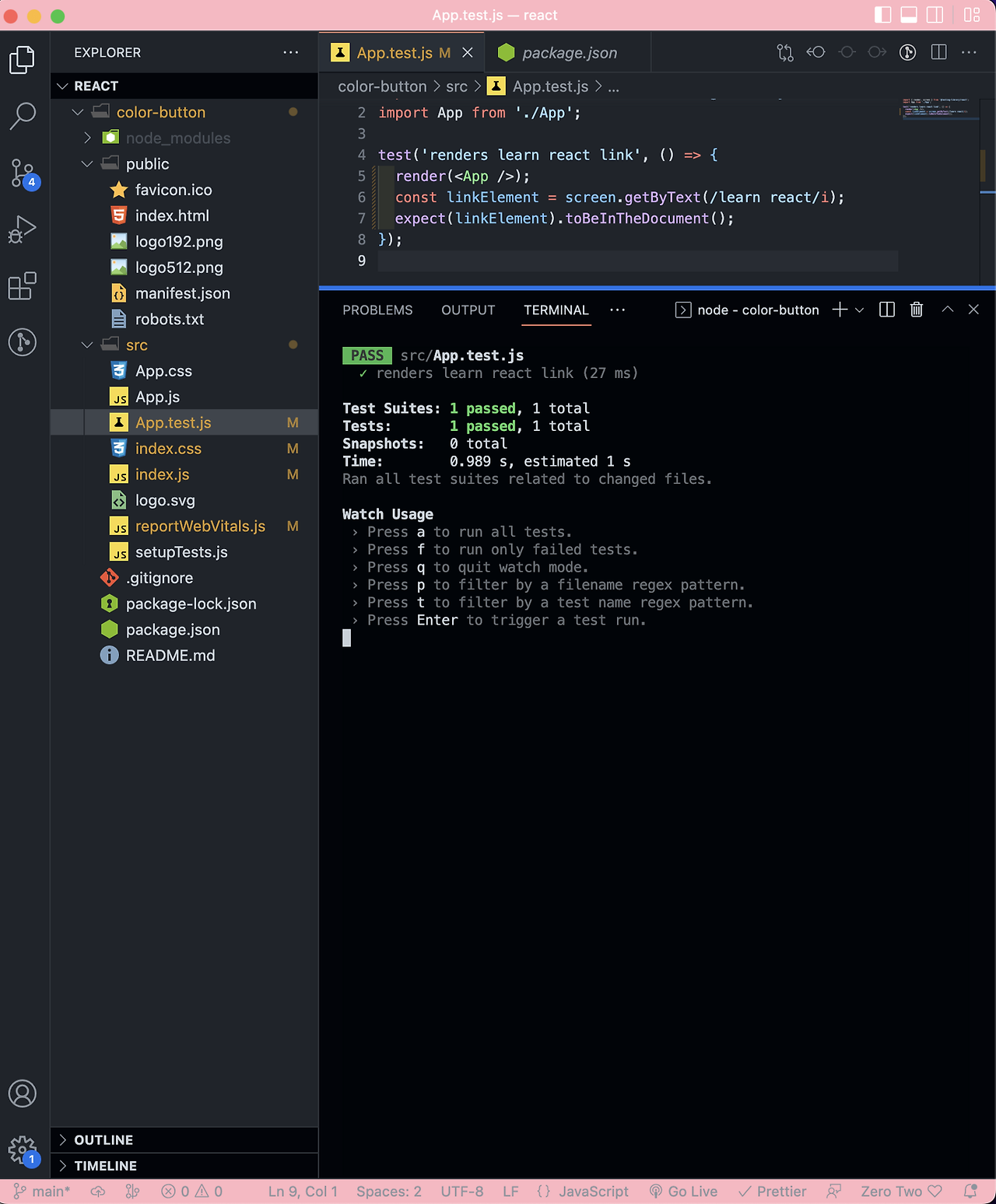The width and height of the screenshot is (996, 1204).
Task: Click color-button in the breadcrumb path
Action: [x=382, y=86]
